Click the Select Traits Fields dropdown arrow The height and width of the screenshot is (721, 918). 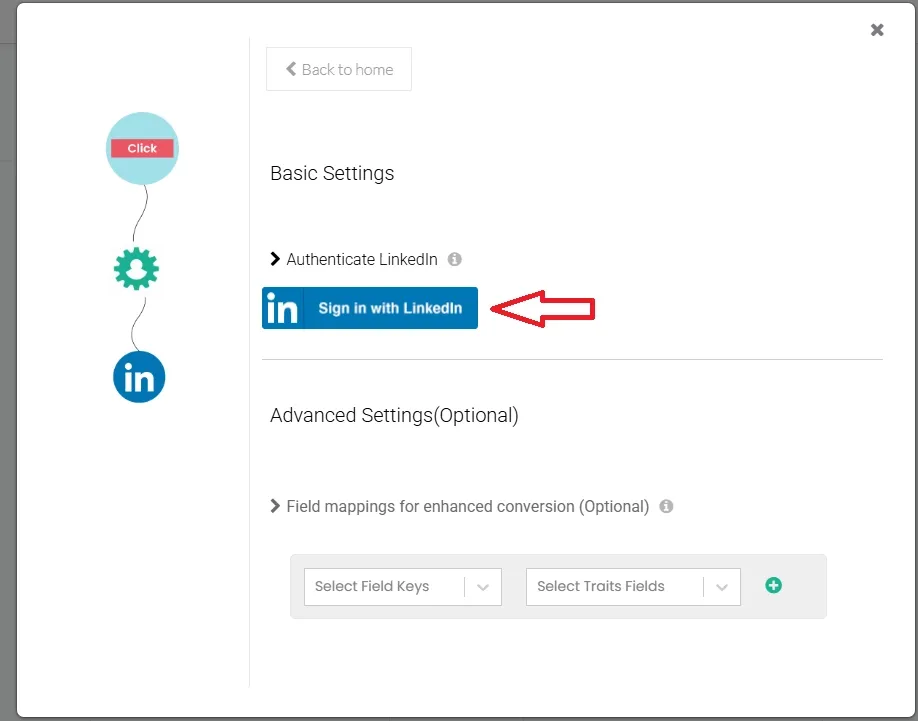click(722, 587)
